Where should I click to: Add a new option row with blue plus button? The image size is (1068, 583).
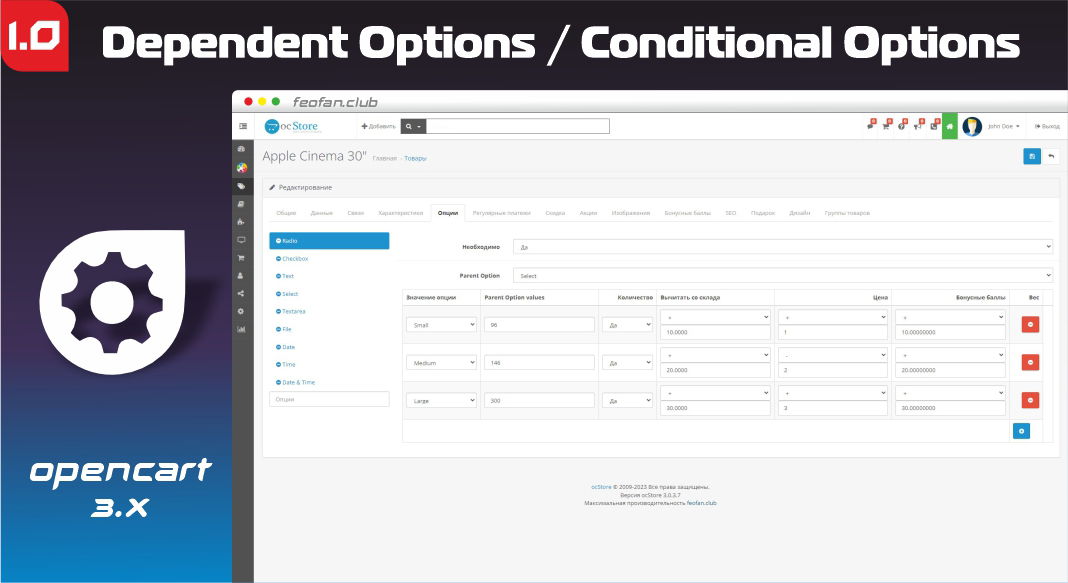point(1021,430)
